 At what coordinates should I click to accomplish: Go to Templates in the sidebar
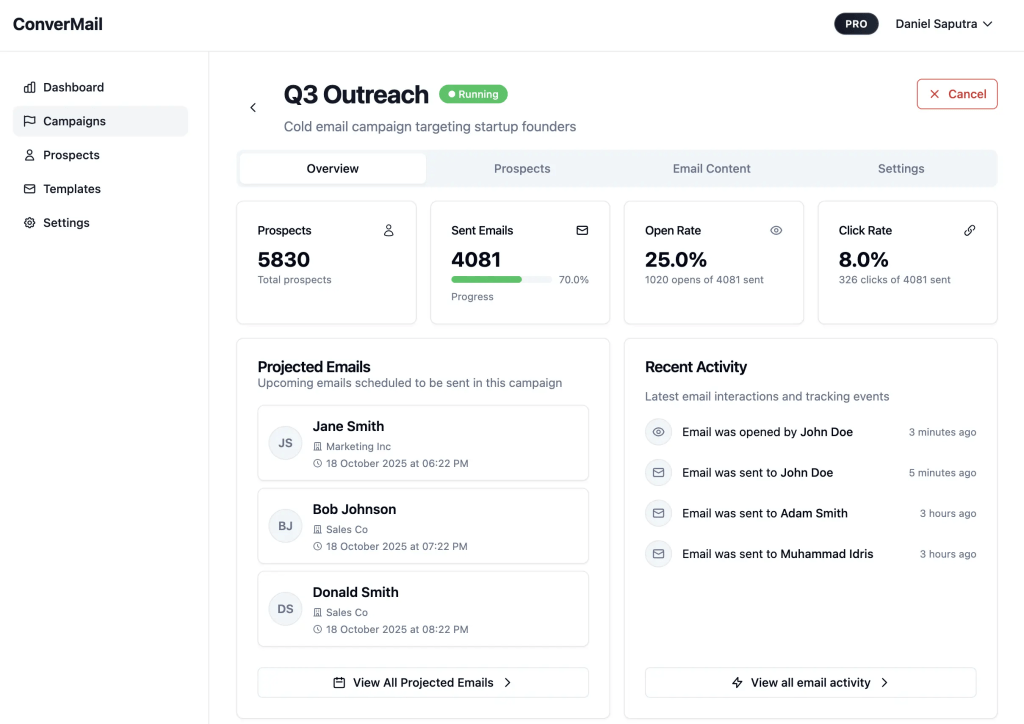point(72,189)
